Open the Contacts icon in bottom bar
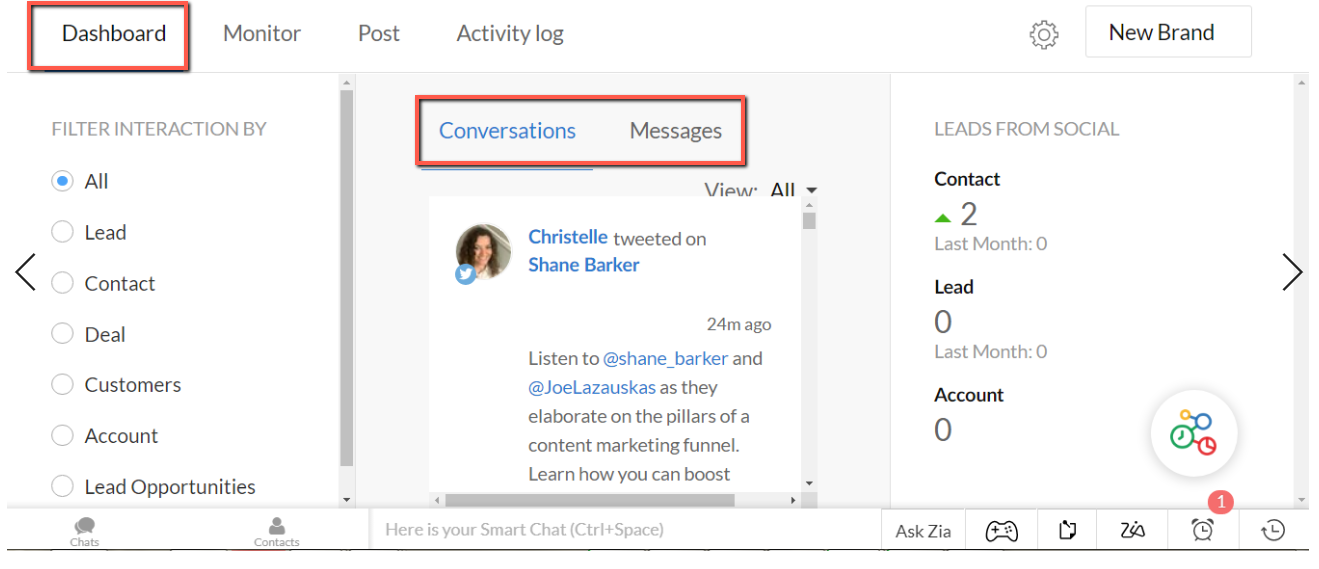This screenshot has width=1319, height=569. (x=277, y=531)
